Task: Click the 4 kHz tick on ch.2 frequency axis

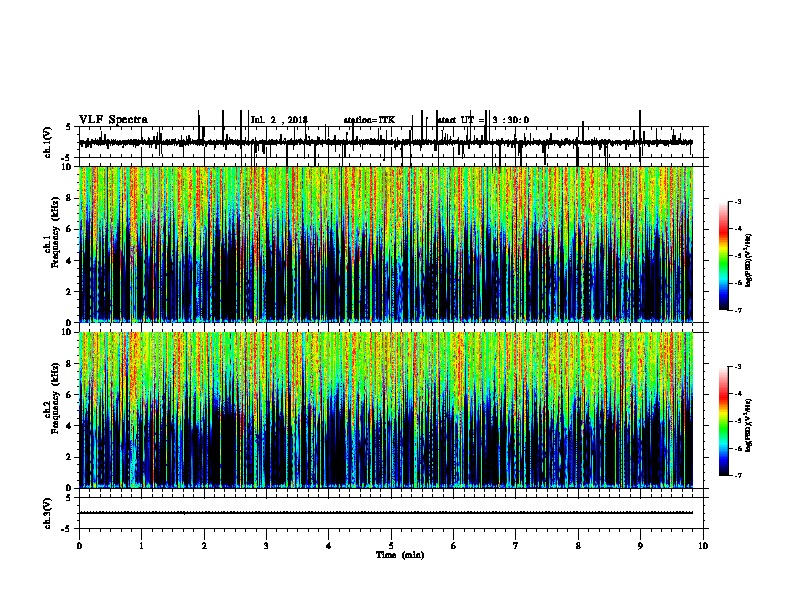Action: 70,426
